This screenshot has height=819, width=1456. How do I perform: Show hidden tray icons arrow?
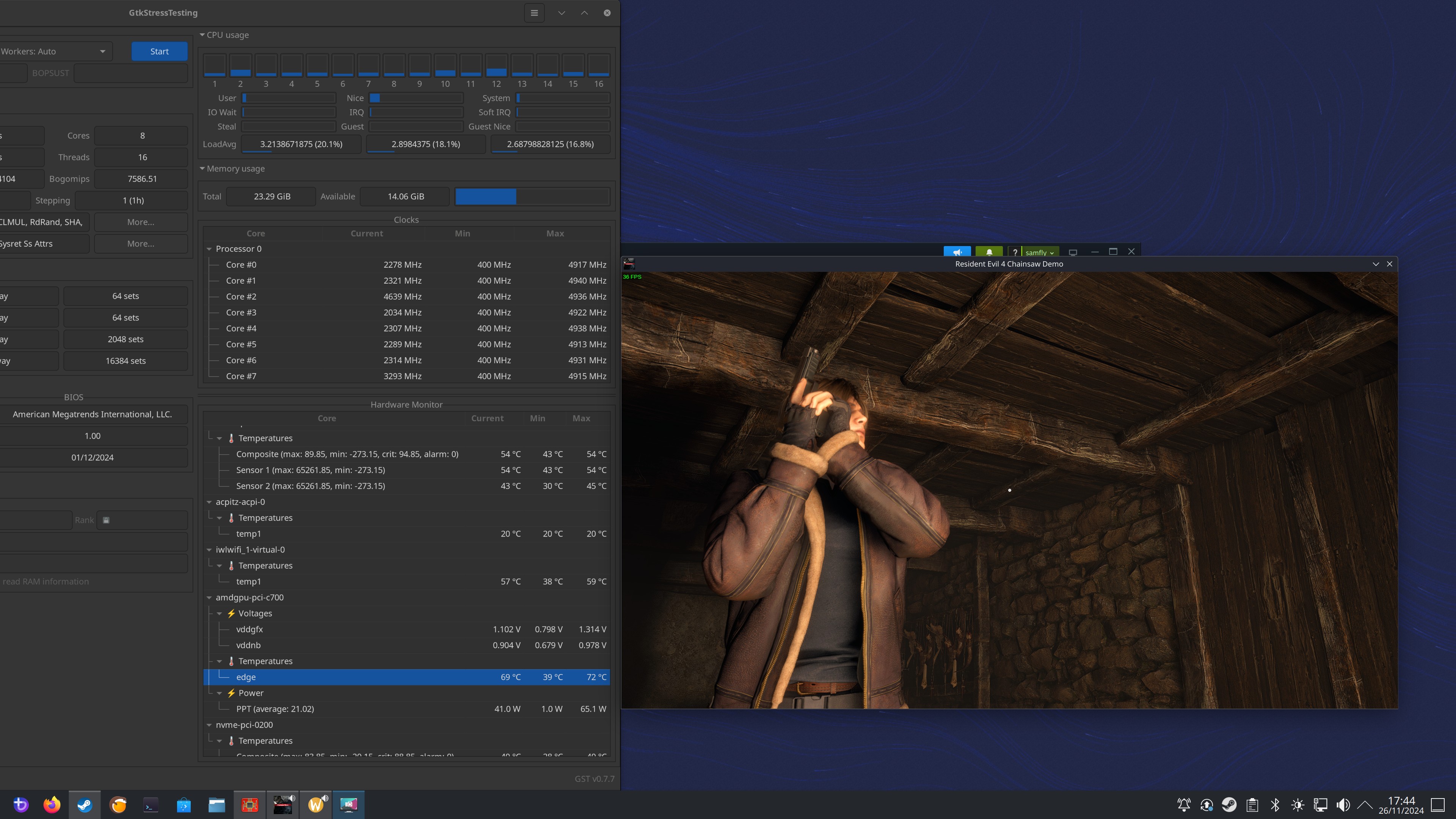(x=1365, y=804)
